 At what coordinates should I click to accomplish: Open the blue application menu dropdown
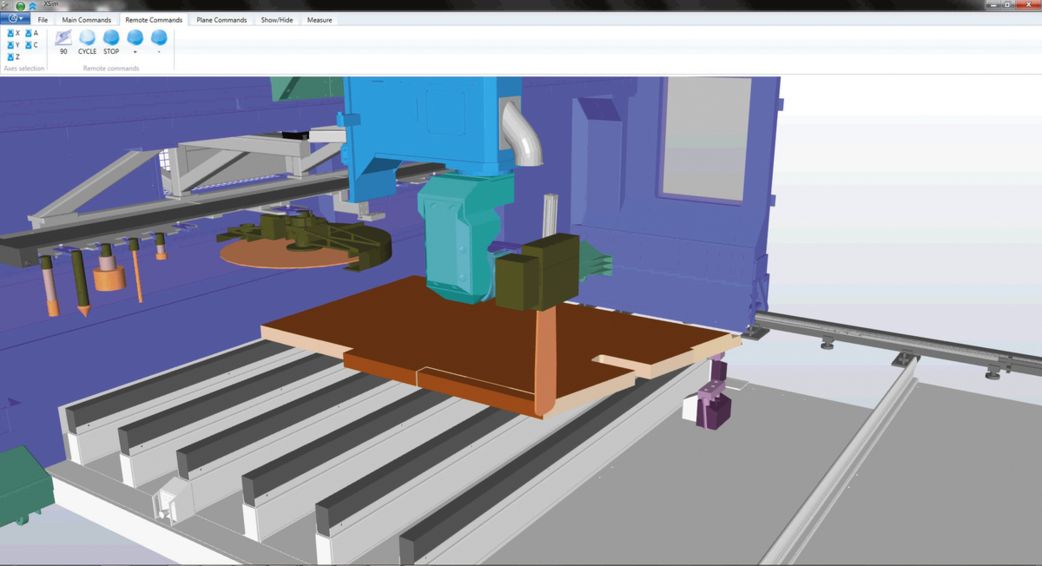[14, 19]
